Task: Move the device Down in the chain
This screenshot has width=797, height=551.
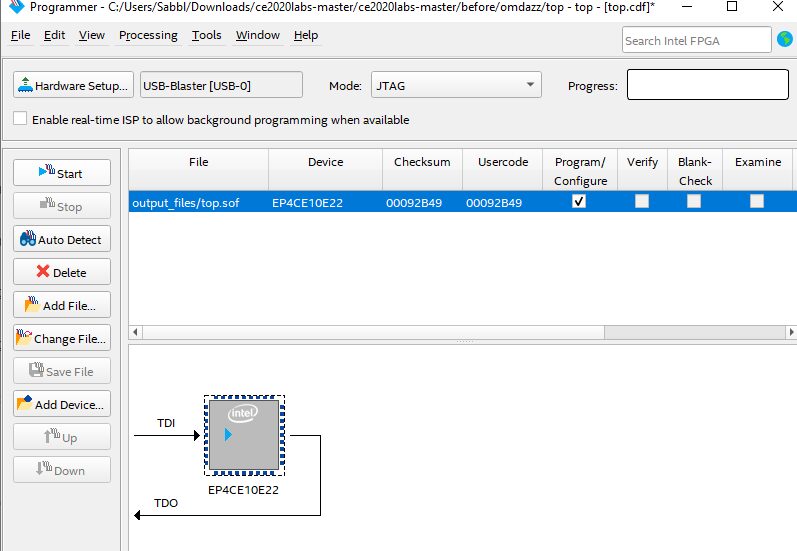Action: (62, 470)
